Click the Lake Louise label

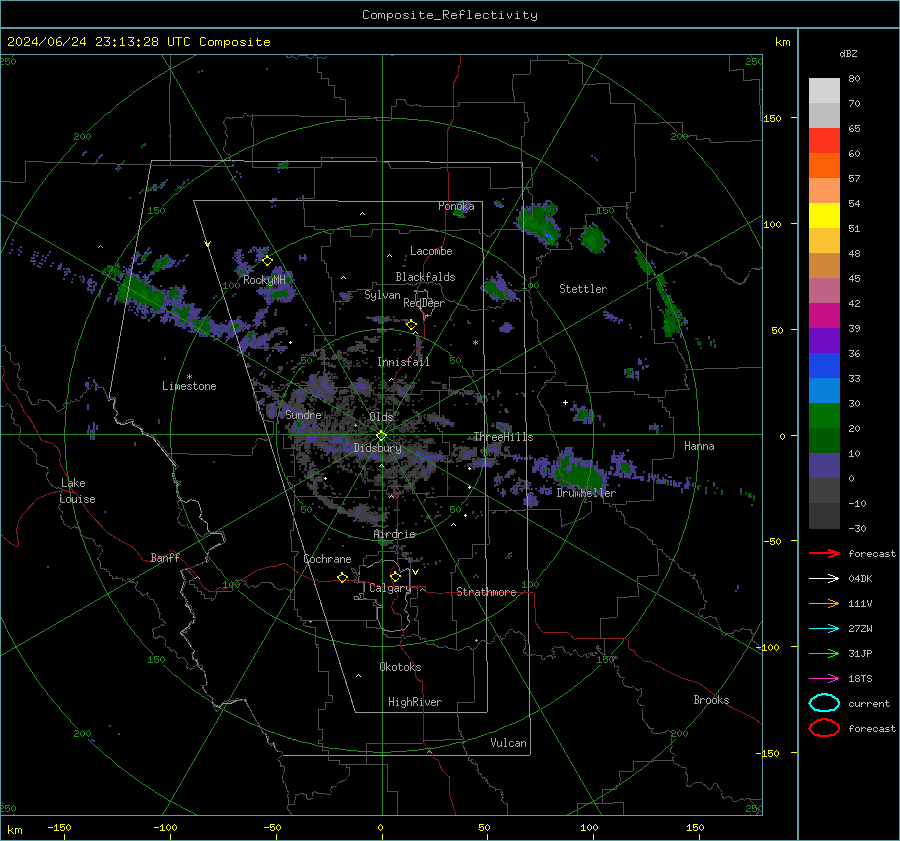pos(77,491)
